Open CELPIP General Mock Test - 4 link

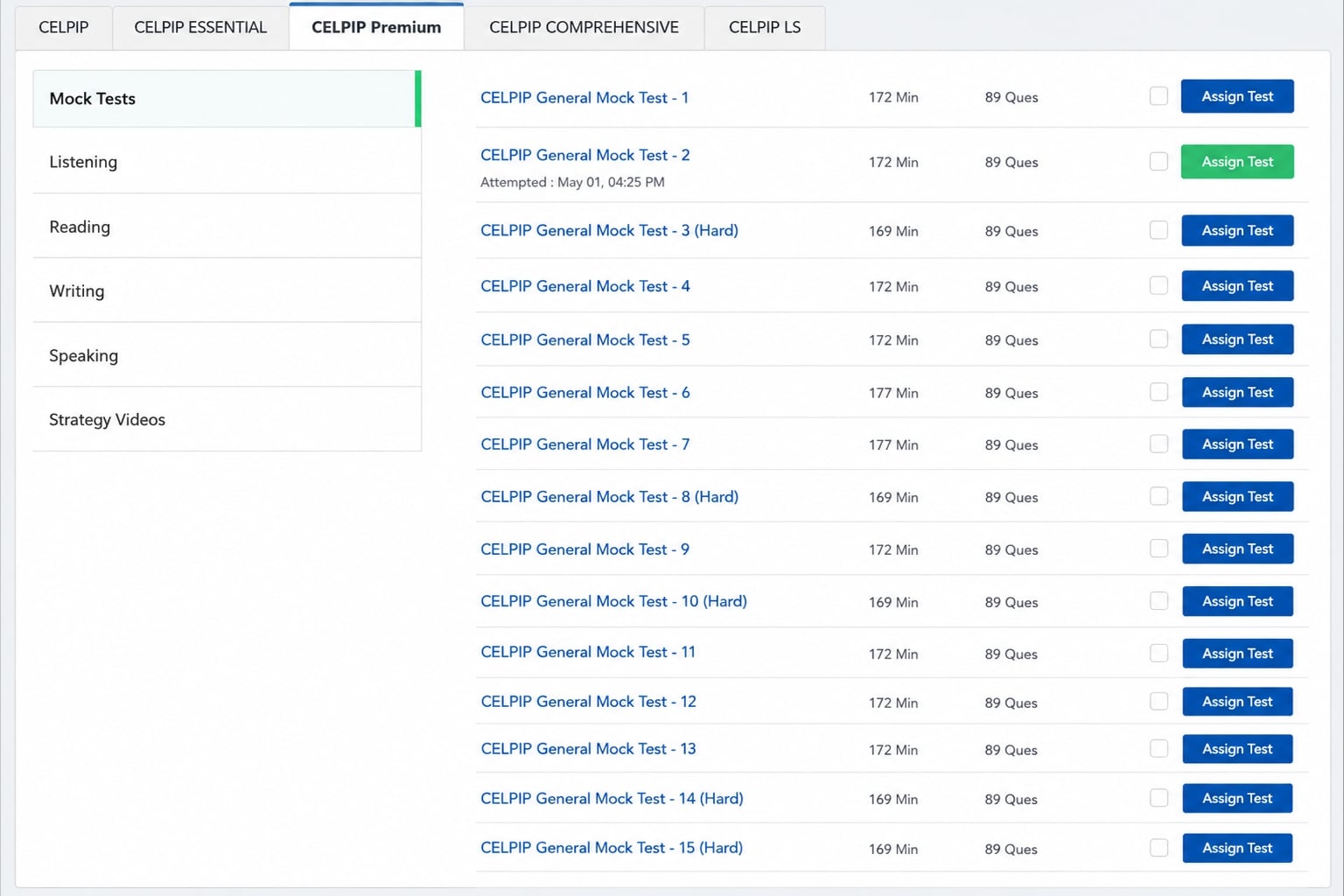click(x=584, y=286)
